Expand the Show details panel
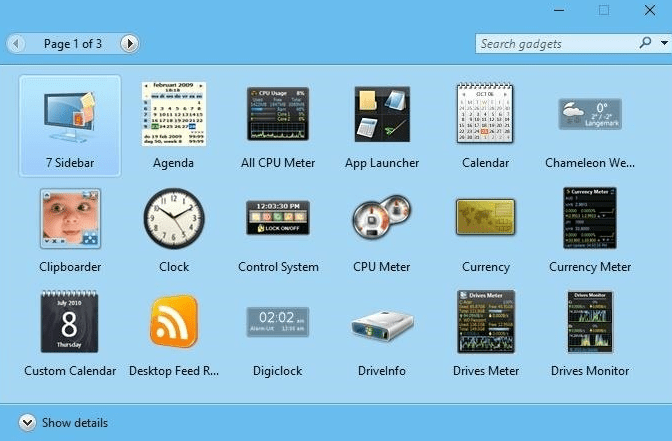The height and width of the screenshot is (441, 672). 27,423
